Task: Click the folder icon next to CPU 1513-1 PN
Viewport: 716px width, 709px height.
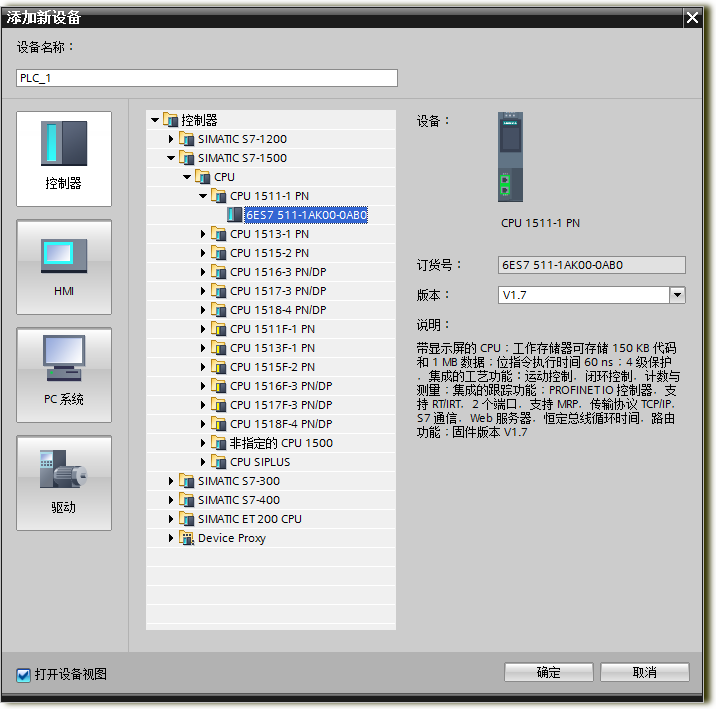Action: pos(218,234)
